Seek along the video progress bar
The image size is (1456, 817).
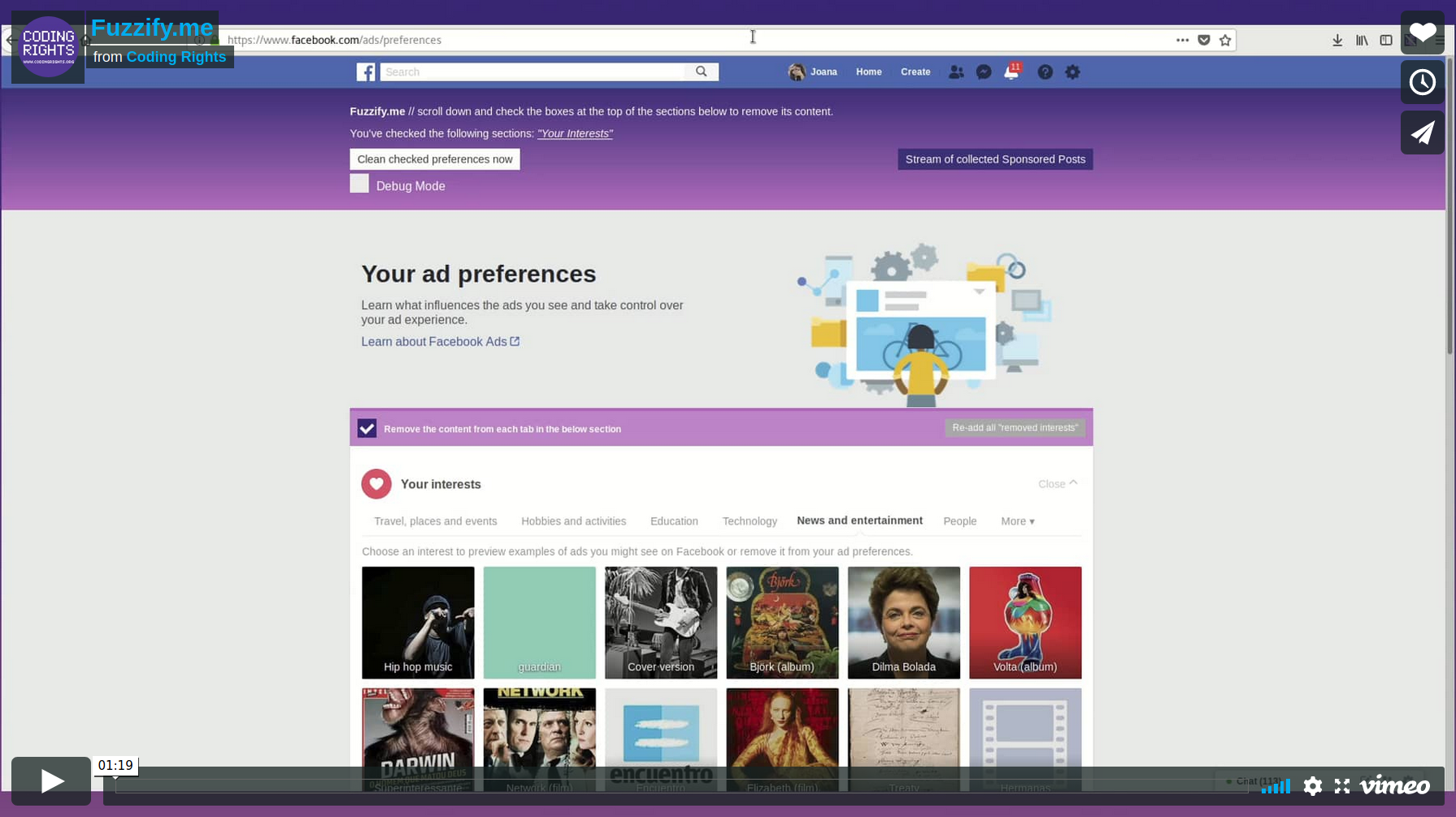[681, 787]
